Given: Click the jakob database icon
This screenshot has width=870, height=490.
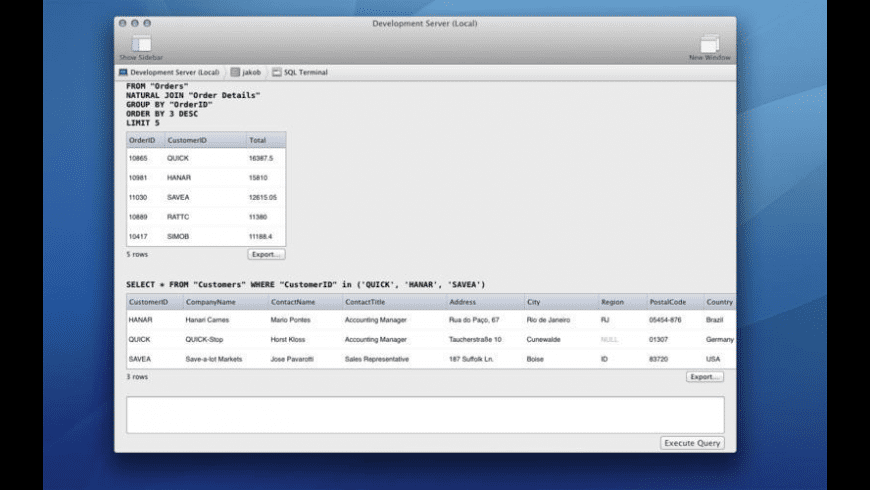Looking at the screenshot, I should (235, 73).
